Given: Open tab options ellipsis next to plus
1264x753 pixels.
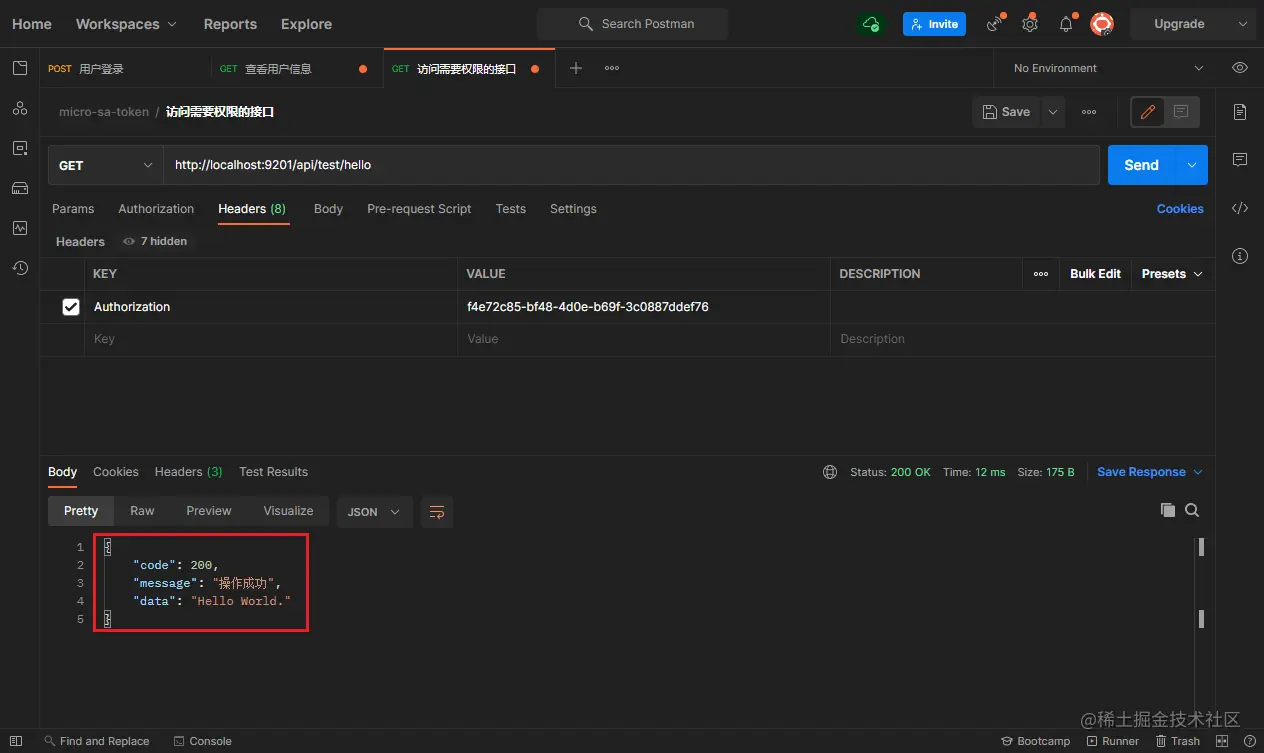Looking at the screenshot, I should pyautogui.click(x=612, y=68).
